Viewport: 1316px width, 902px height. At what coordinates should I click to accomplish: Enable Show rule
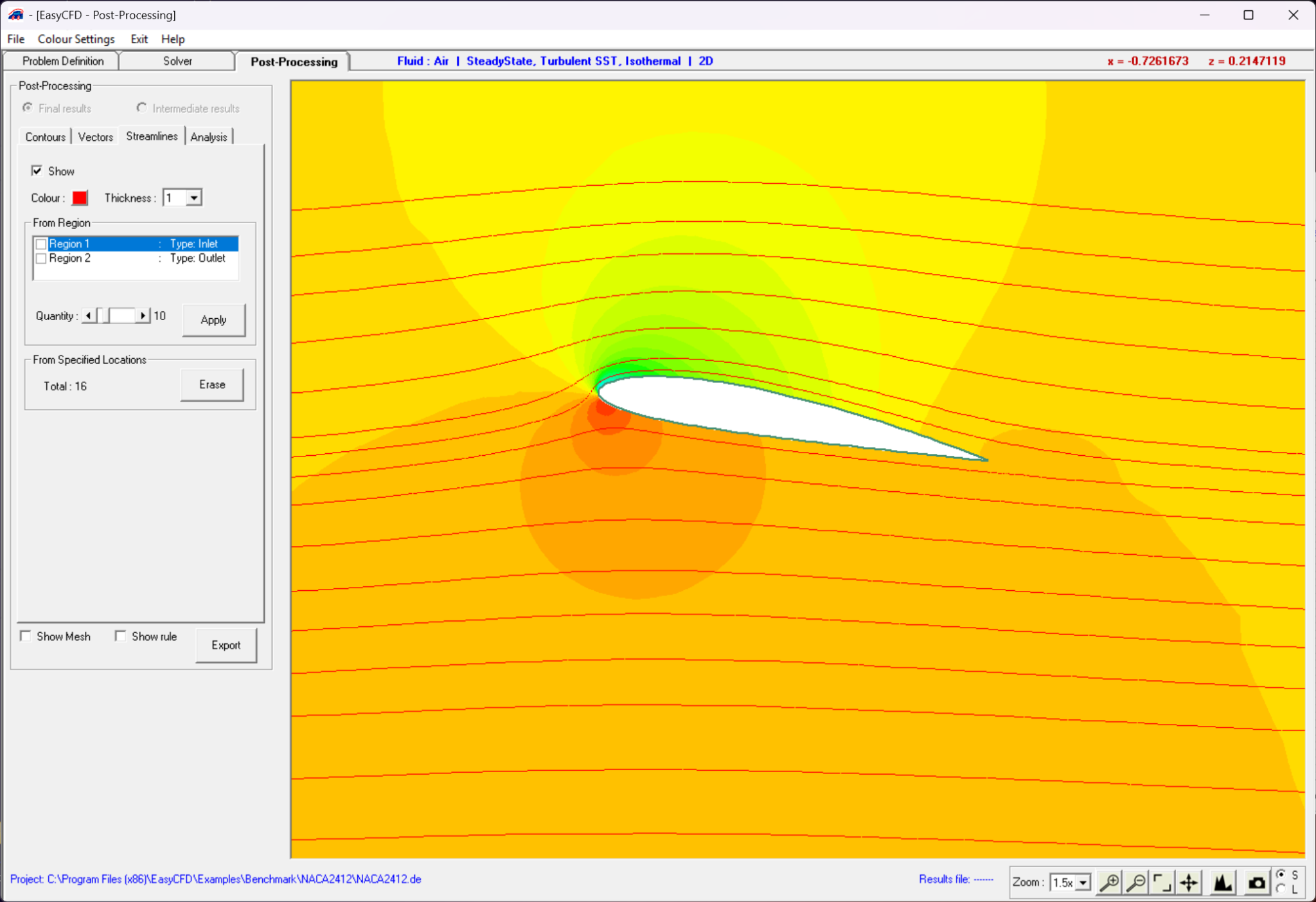click(120, 636)
